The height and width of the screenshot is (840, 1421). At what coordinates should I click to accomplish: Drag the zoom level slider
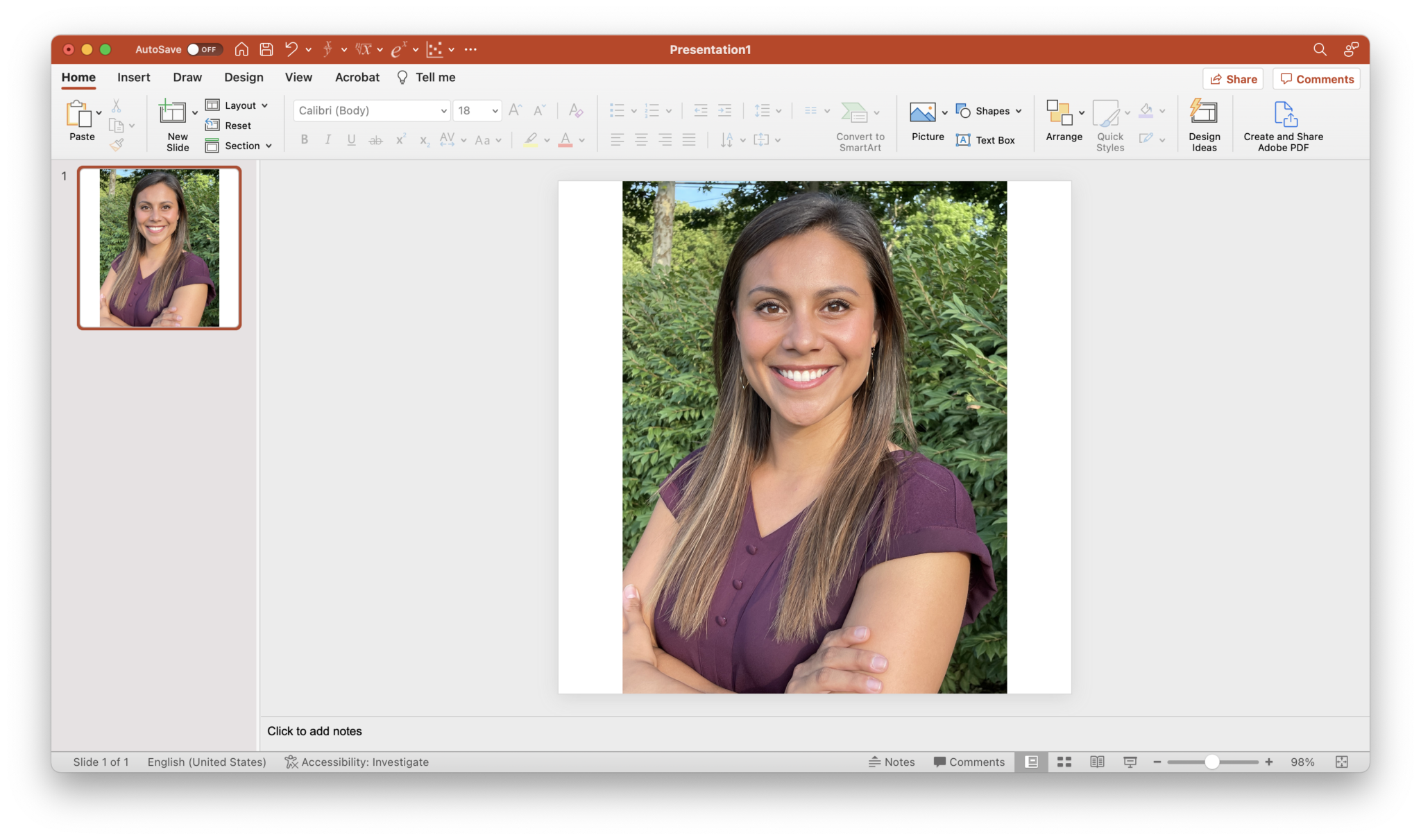tap(1212, 762)
